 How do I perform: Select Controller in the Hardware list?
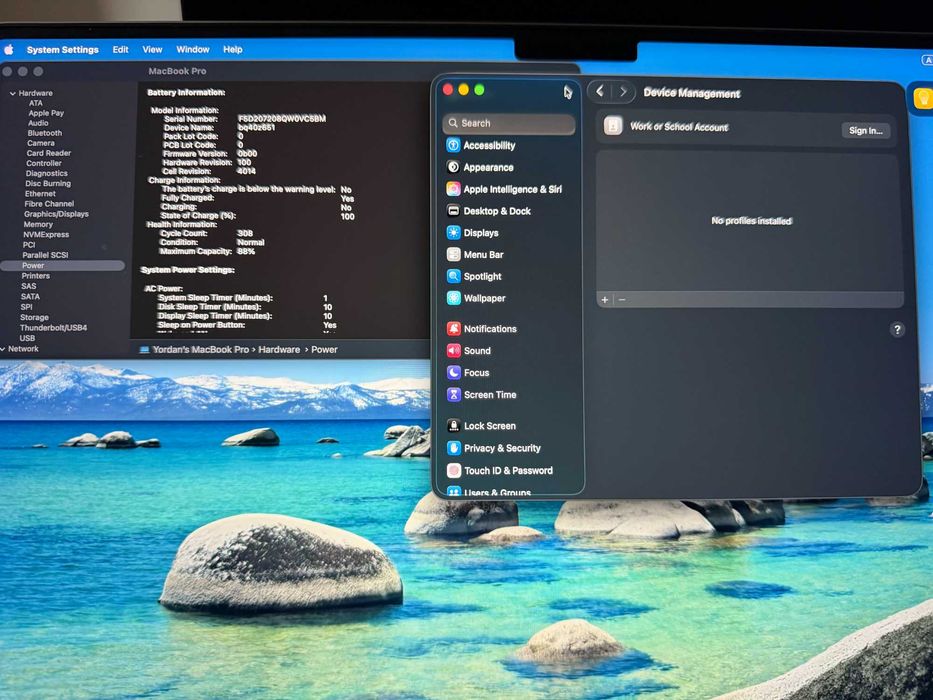(43, 163)
